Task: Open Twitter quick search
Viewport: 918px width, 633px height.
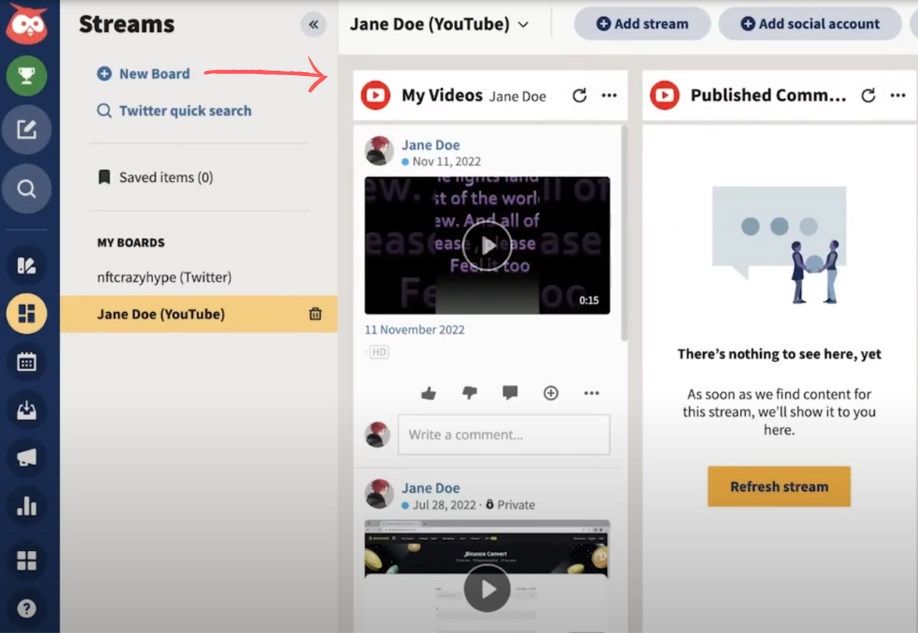Action: tap(174, 111)
